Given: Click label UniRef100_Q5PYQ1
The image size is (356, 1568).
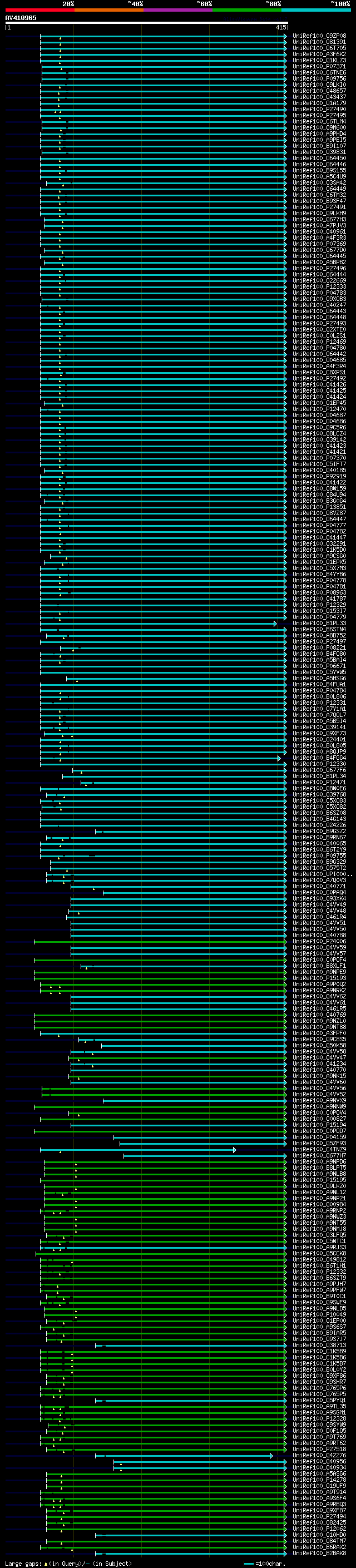Looking at the screenshot, I should (319, 1400).
